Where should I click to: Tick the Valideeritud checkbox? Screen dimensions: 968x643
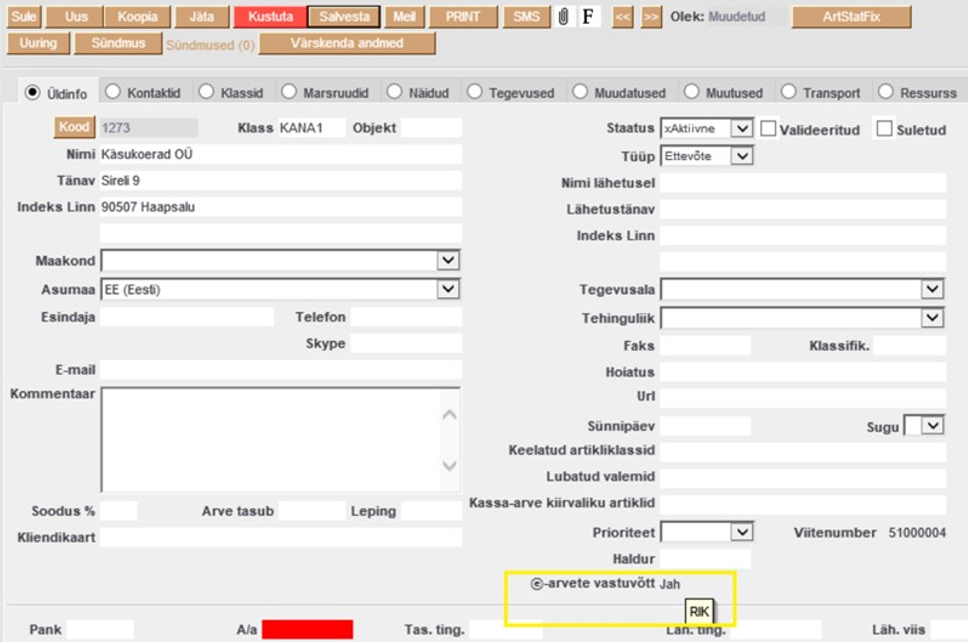(768, 129)
